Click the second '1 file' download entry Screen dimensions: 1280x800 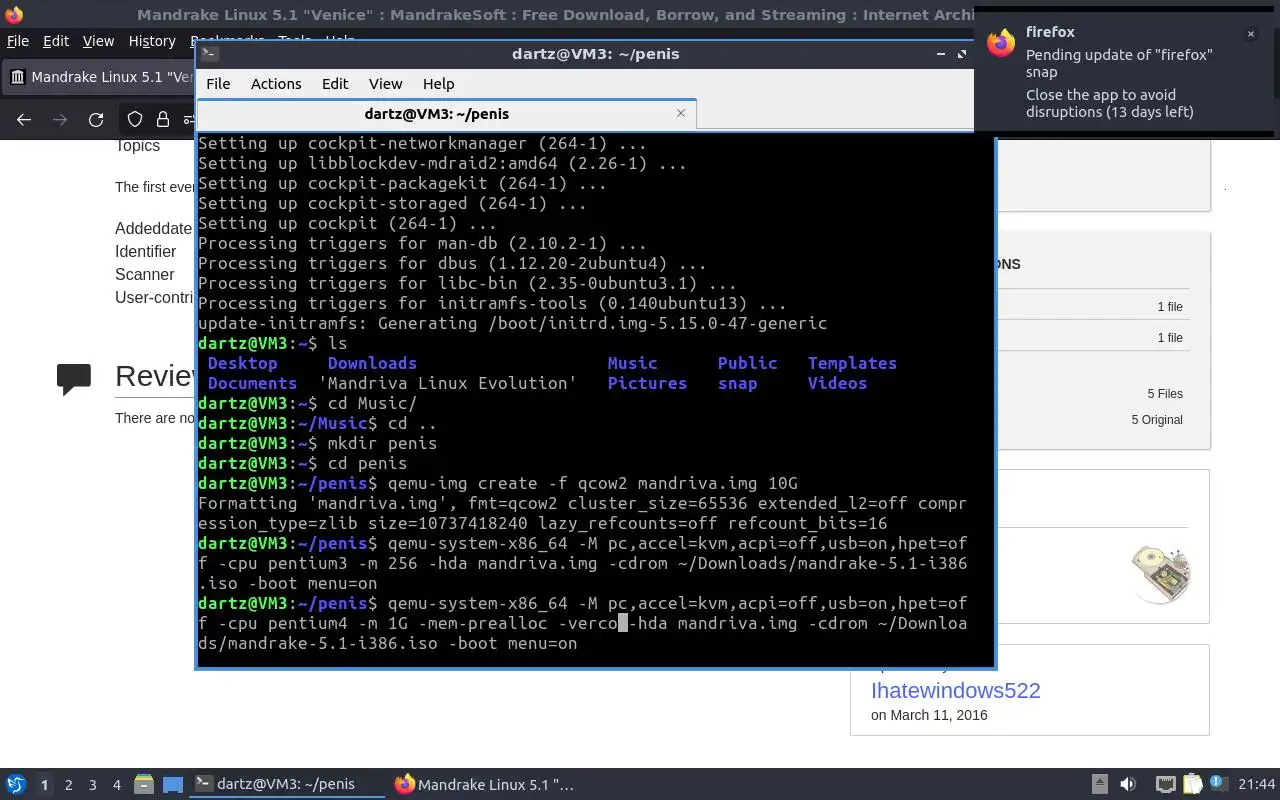pos(1170,338)
